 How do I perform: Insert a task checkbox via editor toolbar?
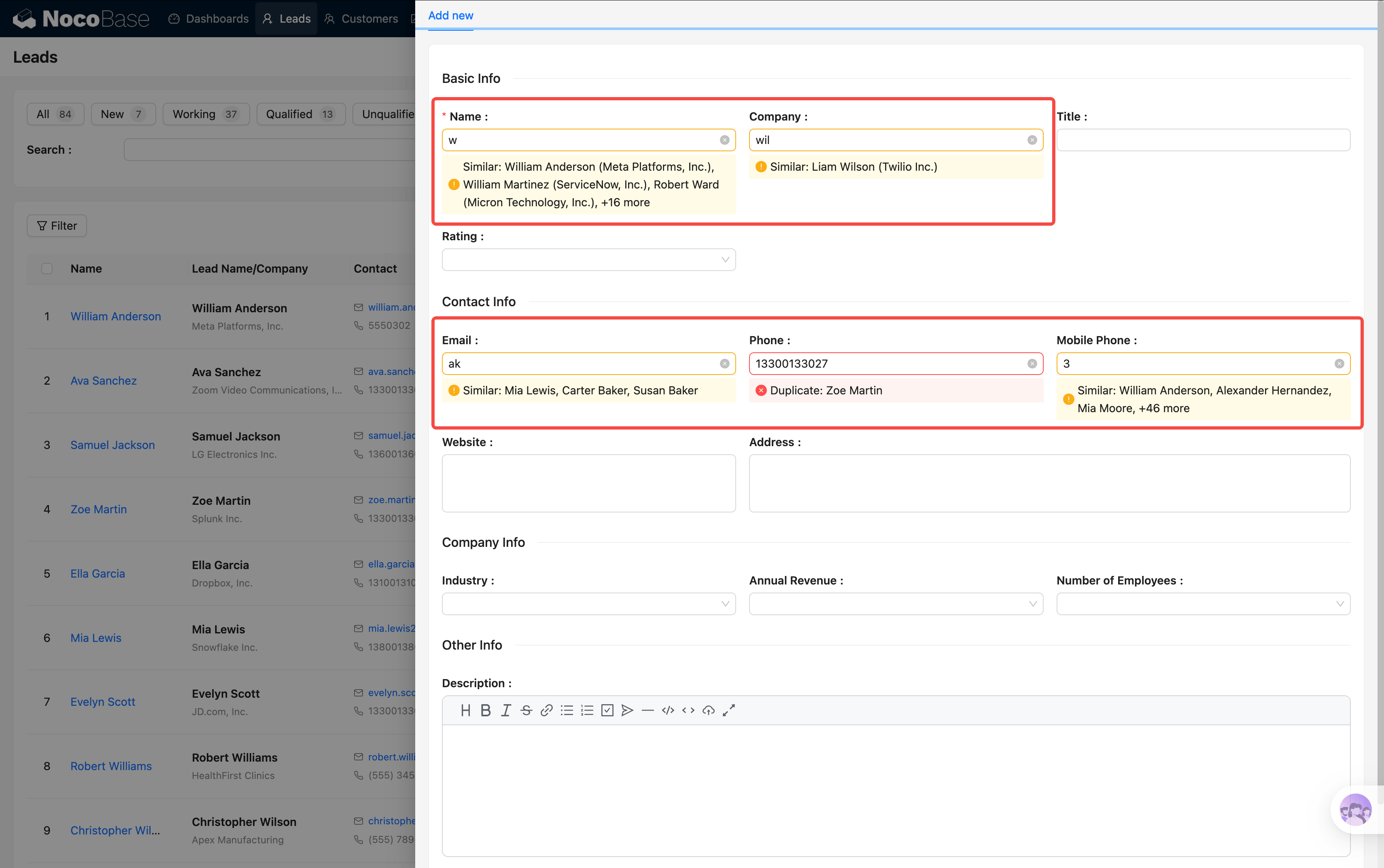pyautogui.click(x=607, y=710)
